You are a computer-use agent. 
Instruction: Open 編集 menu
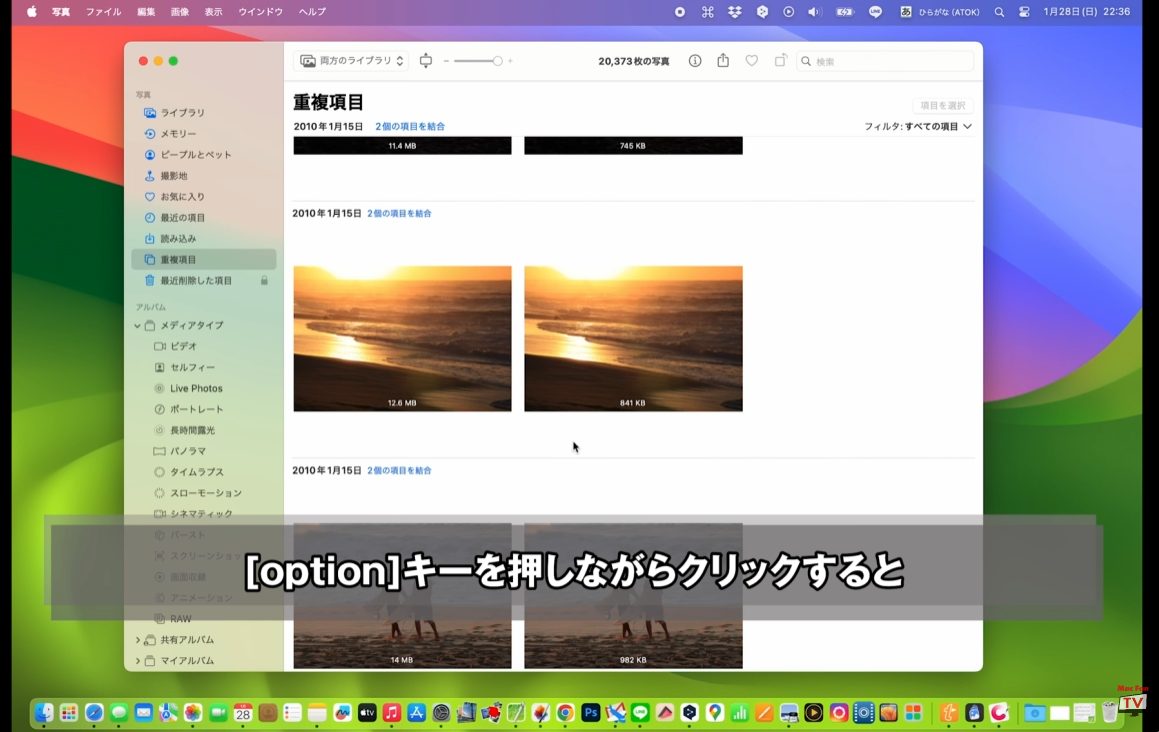[146, 12]
